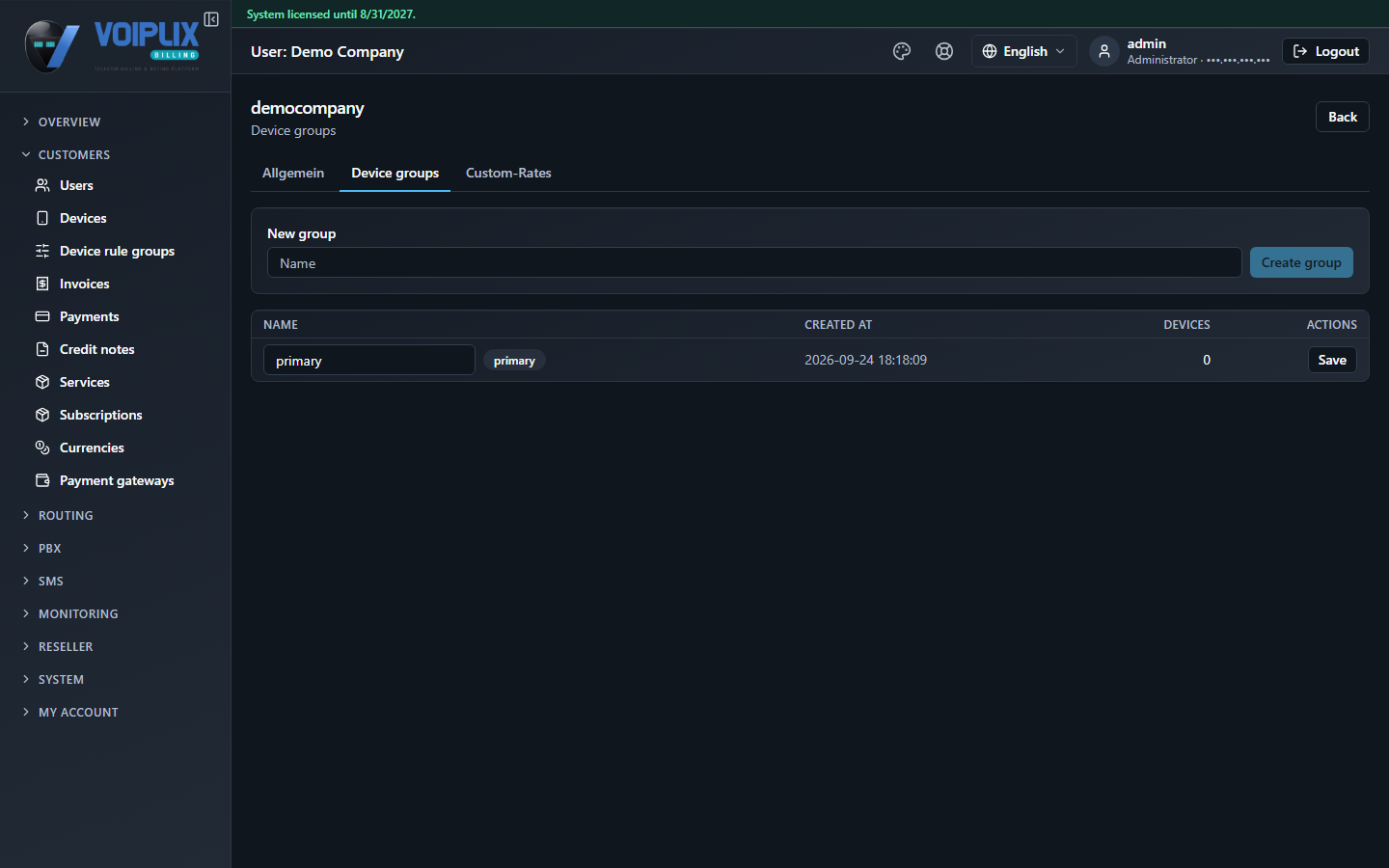Image resolution: width=1389 pixels, height=868 pixels.
Task: Open the Payment gateways menu item
Action: pos(117,480)
